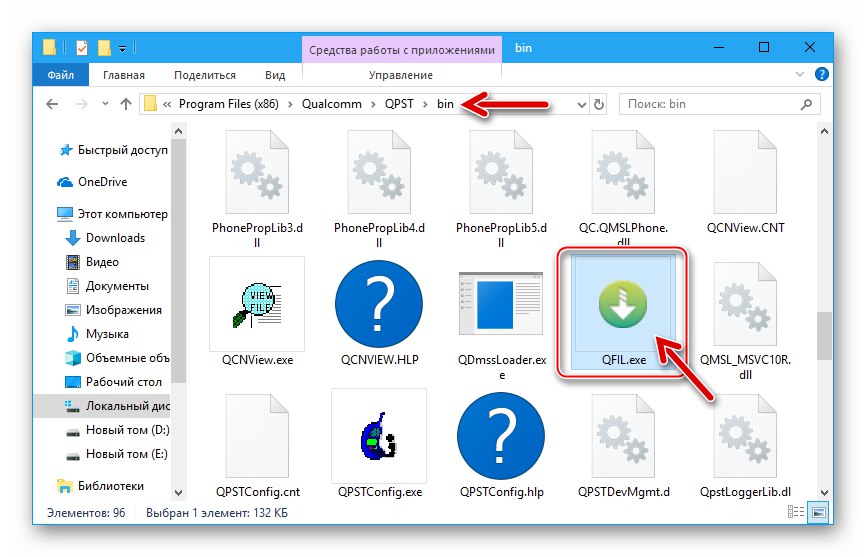The width and height of the screenshot is (866, 557).
Task: Open the recent locations dropdown arrow
Action: [105, 104]
